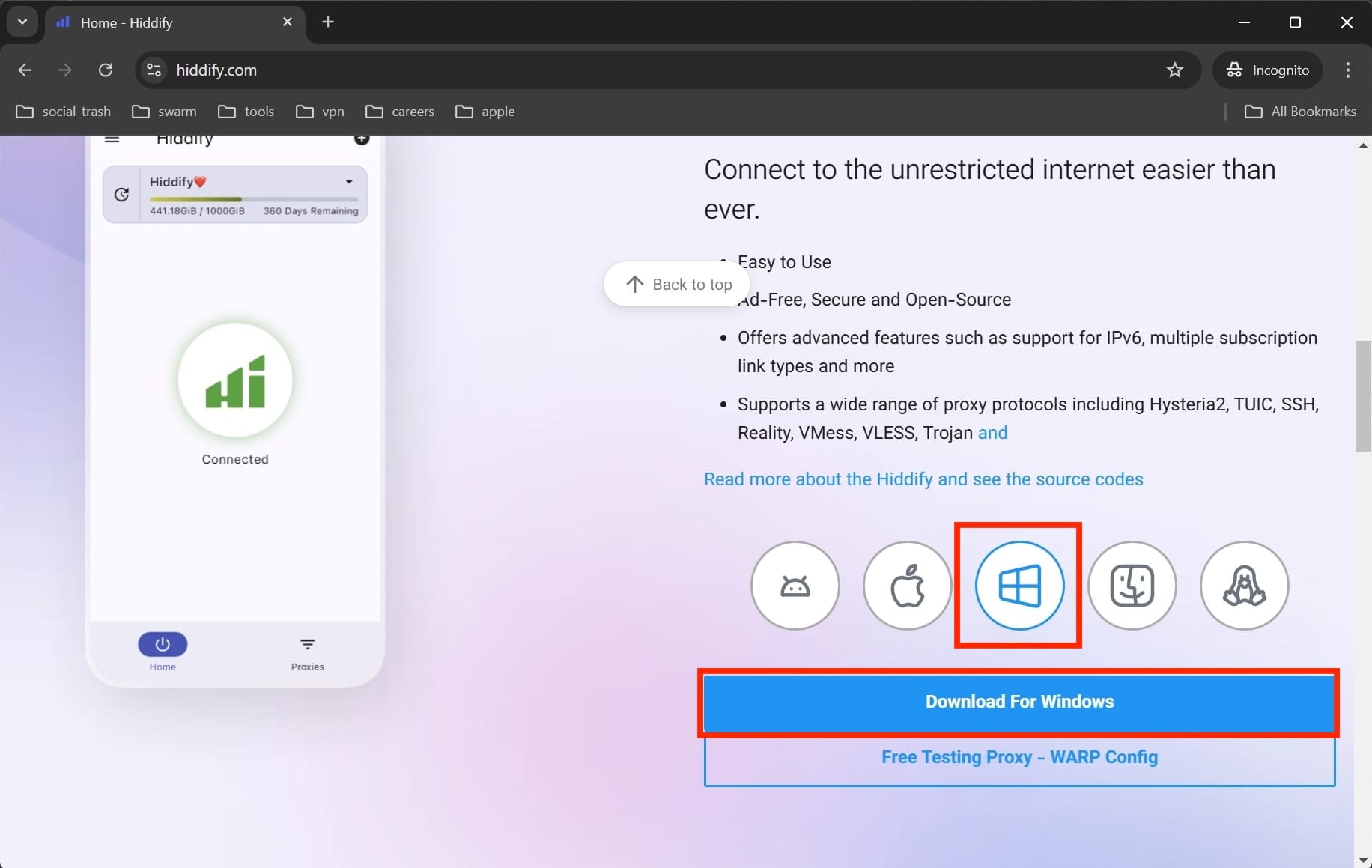This screenshot has width=1372, height=868.
Task: Open the Read more about Hiddify link
Action: pos(923,479)
